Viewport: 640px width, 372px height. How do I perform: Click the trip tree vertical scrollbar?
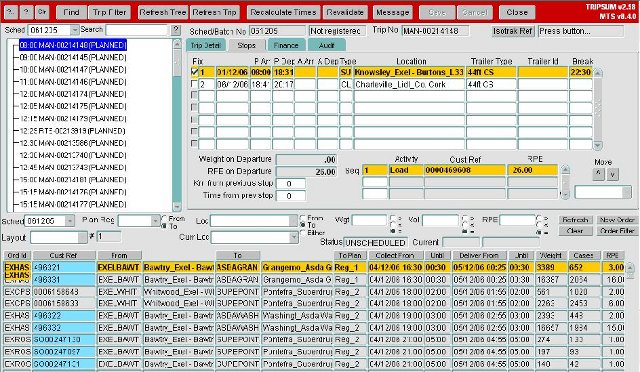[x=177, y=125]
